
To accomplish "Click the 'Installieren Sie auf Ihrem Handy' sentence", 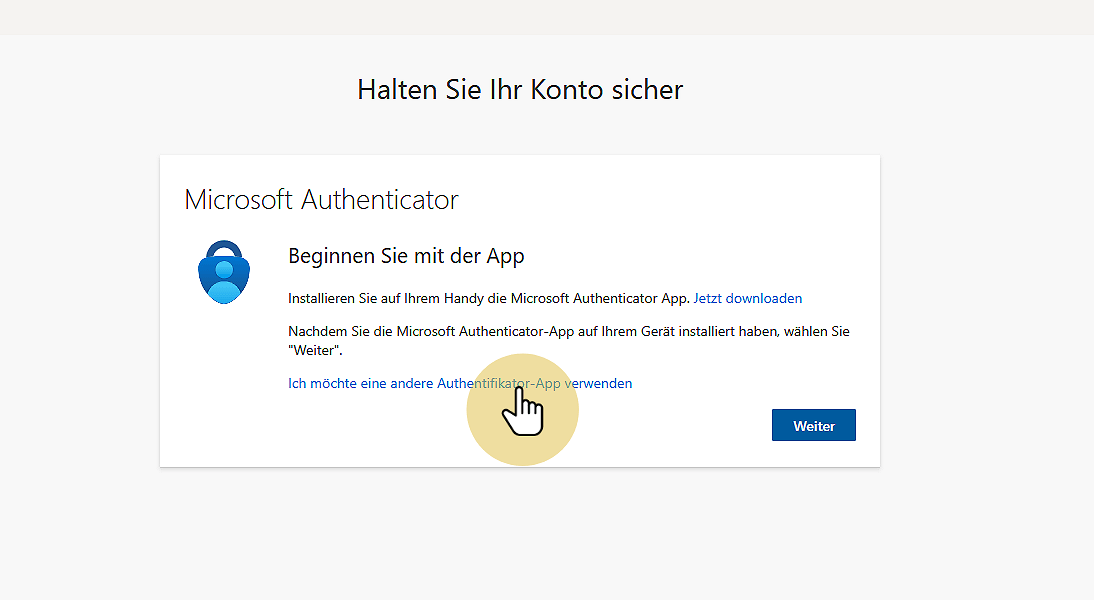I will [x=489, y=298].
